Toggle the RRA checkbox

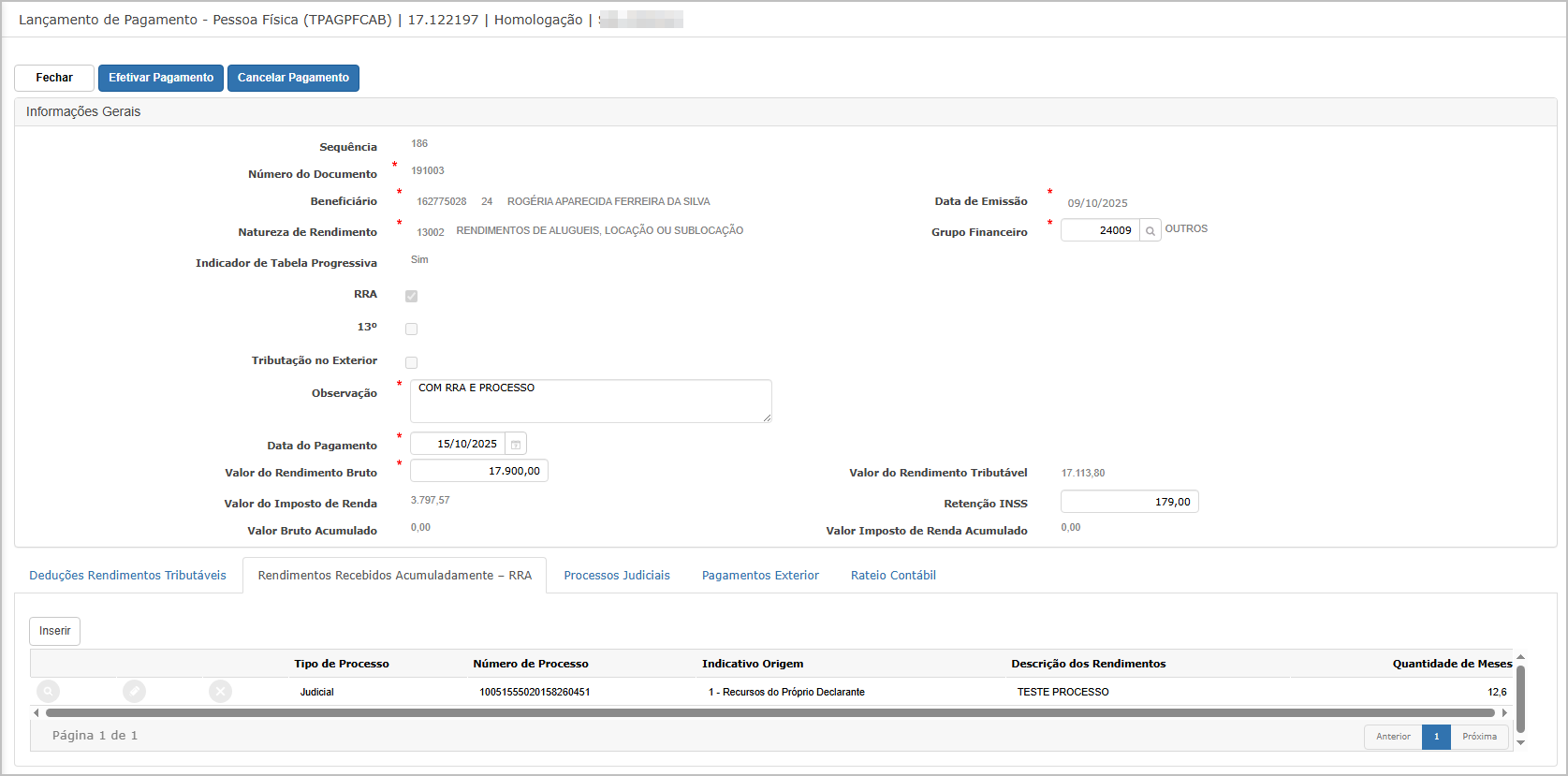pos(411,296)
